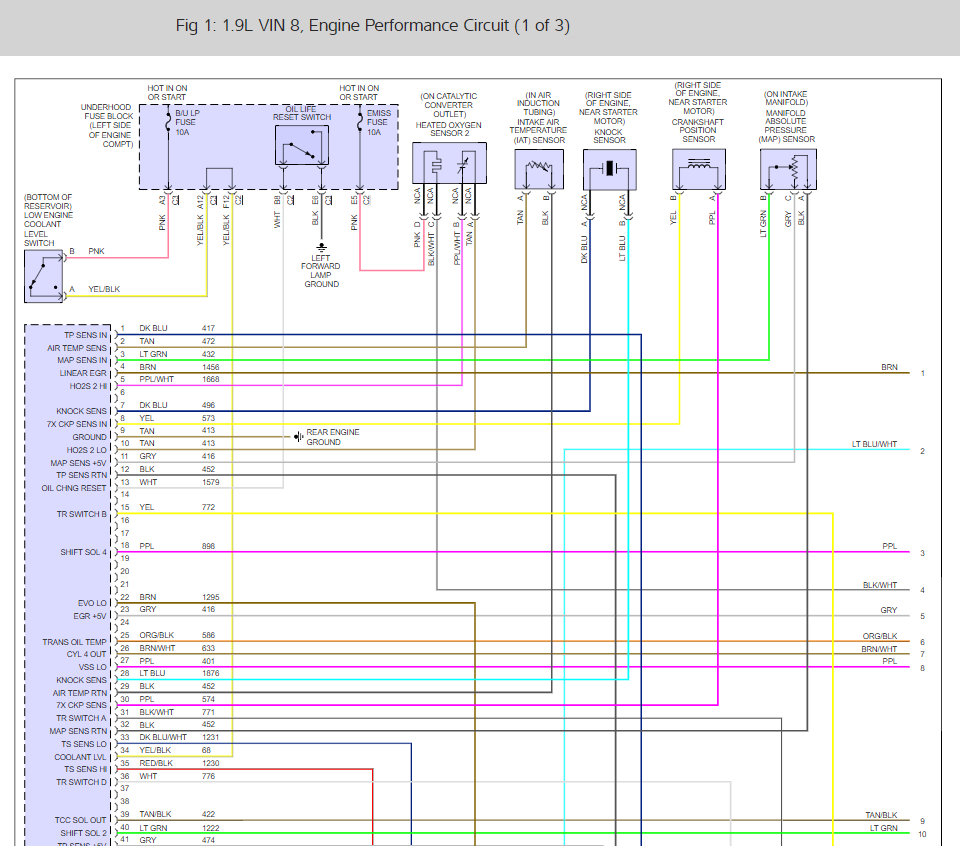
Task: Select the TRANS OIL TEMP pin label
Action: pos(74,642)
